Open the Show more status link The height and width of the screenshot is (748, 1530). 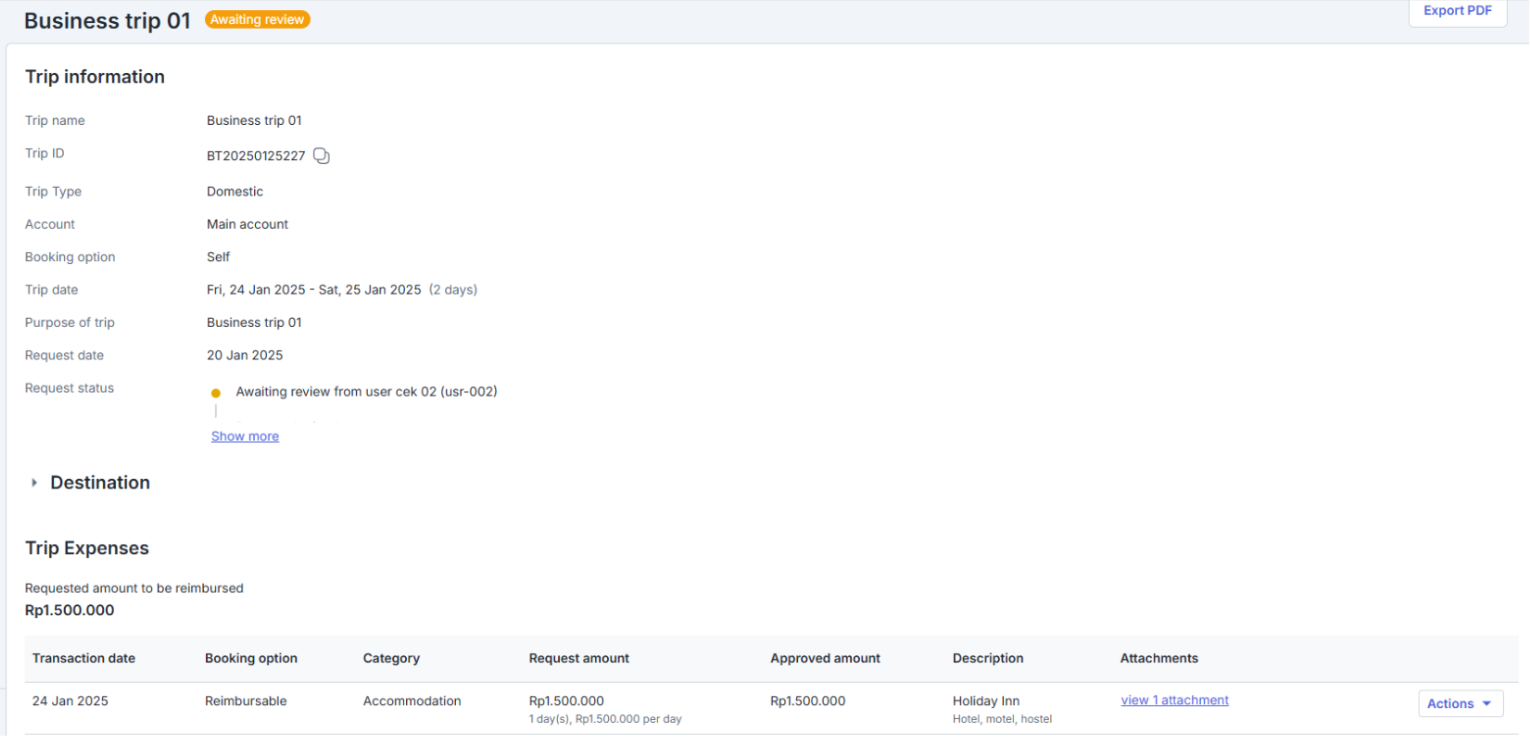[x=245, y=437]
